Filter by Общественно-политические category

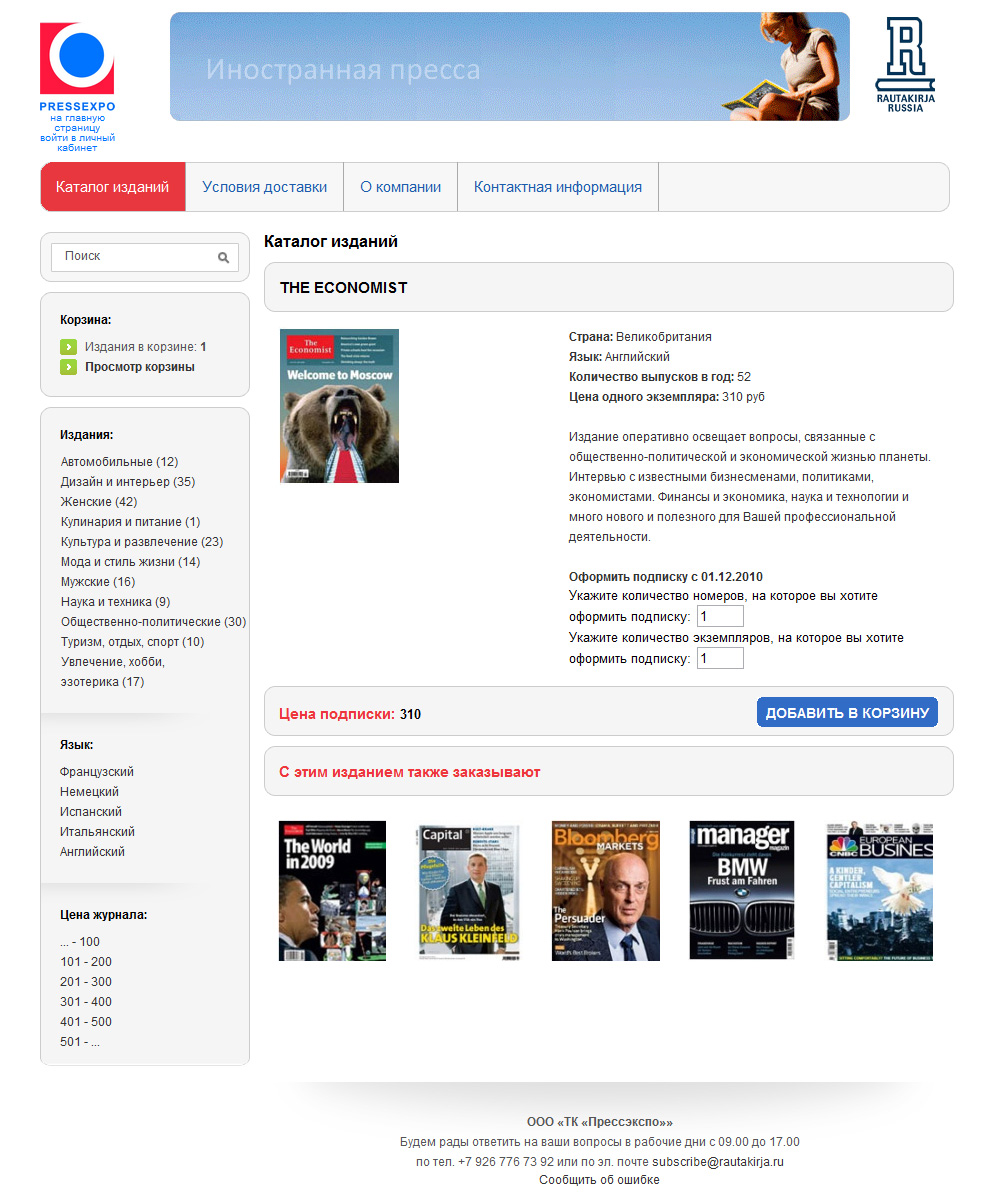coord(153,622)
